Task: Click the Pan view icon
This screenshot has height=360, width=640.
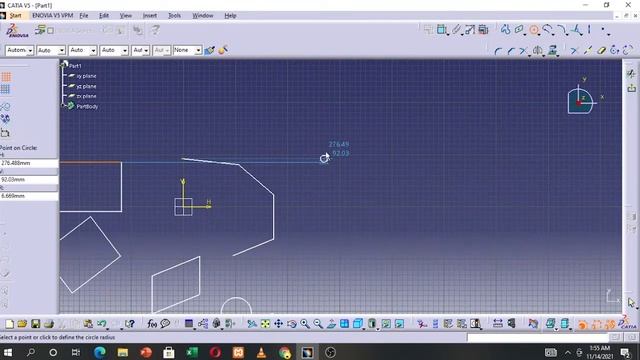Action: coord(278,324)
